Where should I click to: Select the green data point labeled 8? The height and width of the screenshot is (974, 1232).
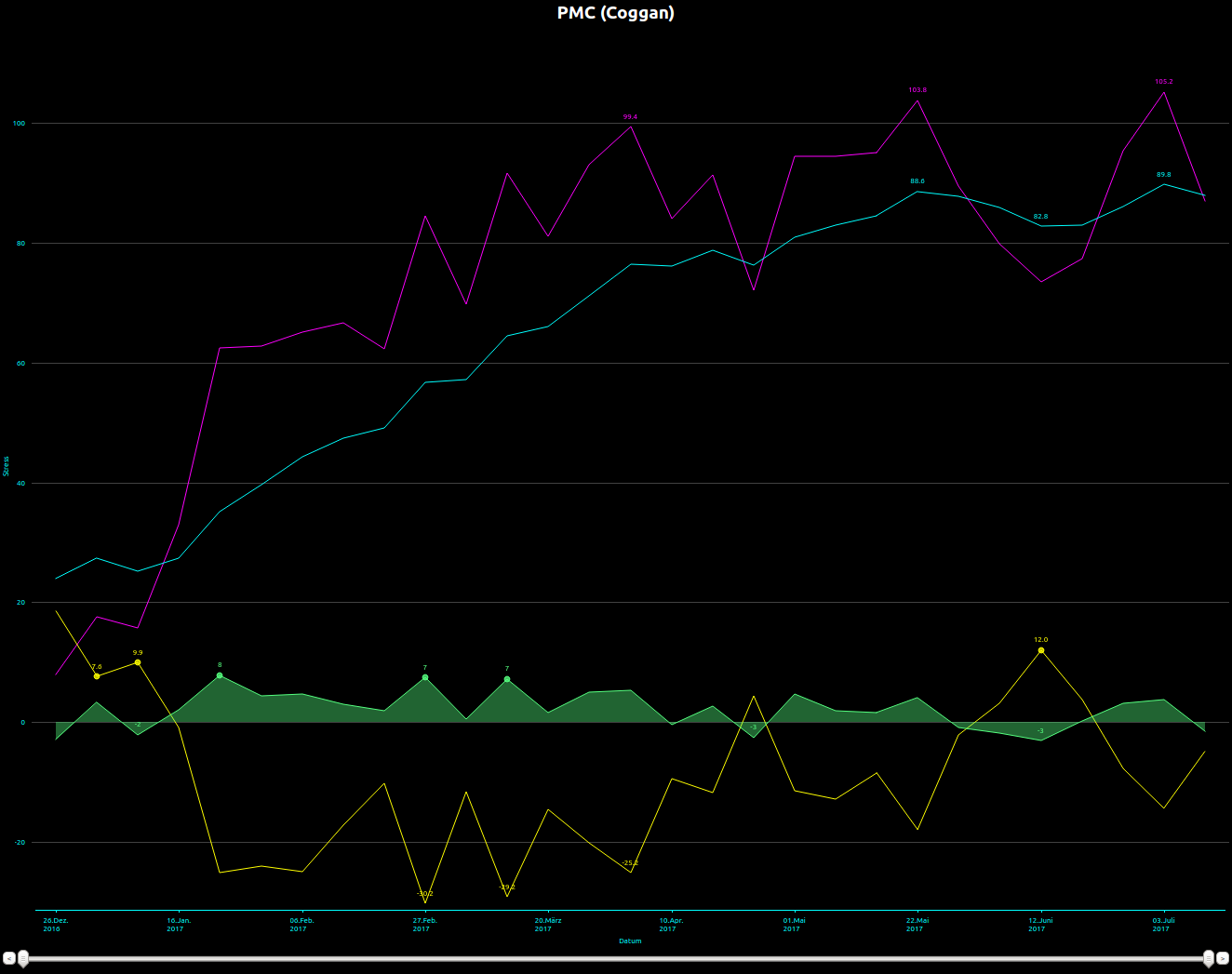coord(220,675)
